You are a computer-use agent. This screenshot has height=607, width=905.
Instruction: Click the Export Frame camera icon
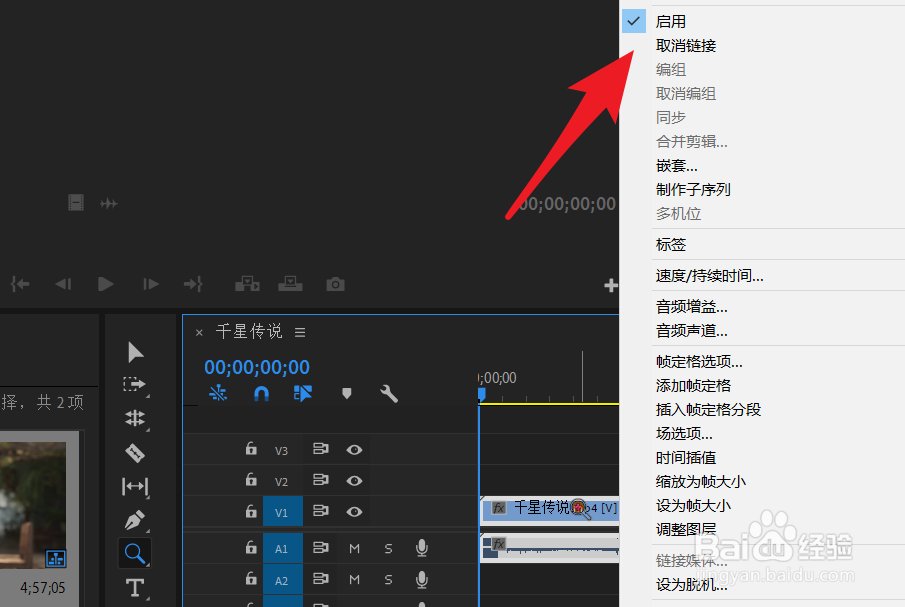click(335, 284)
